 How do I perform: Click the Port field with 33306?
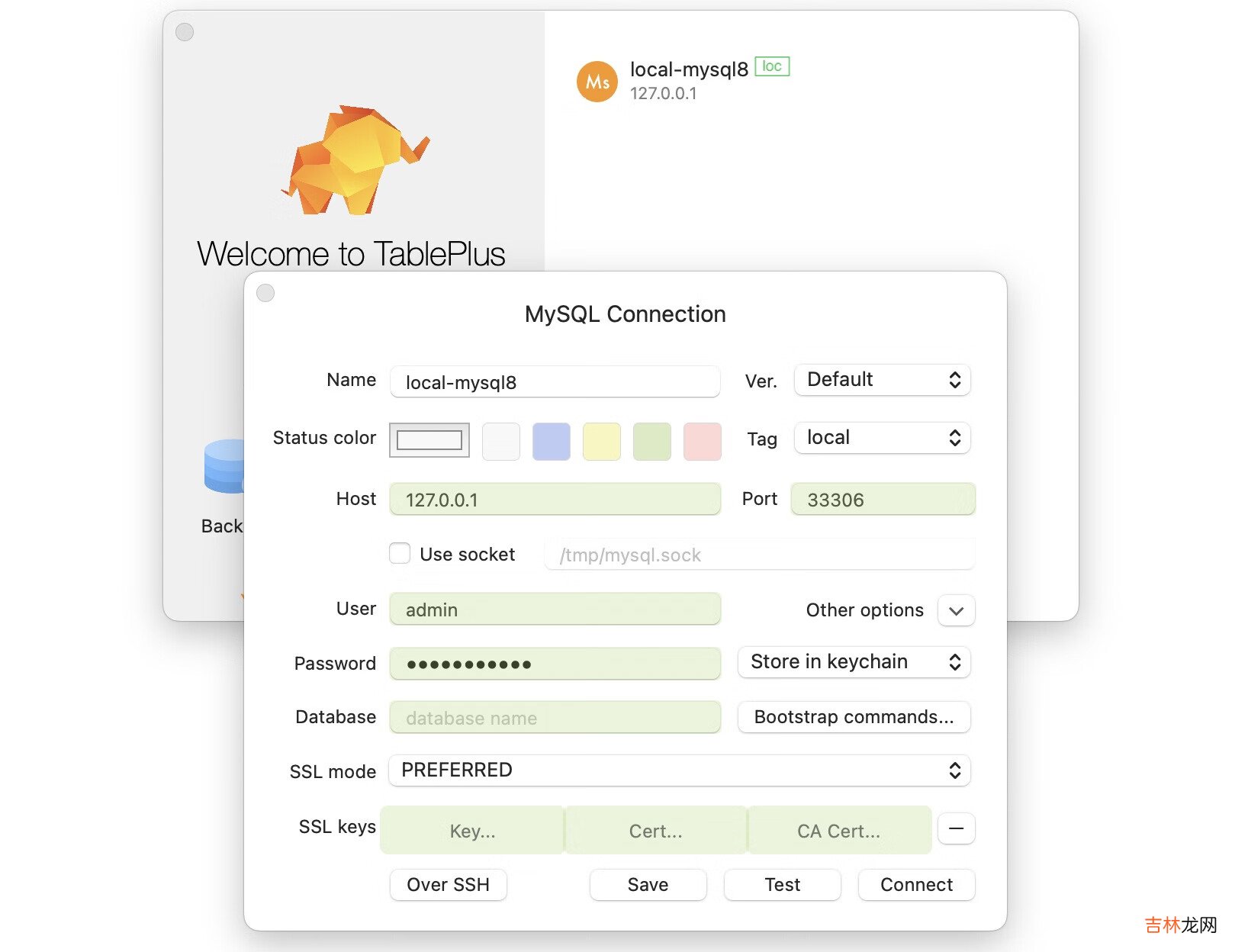[883, 499]
